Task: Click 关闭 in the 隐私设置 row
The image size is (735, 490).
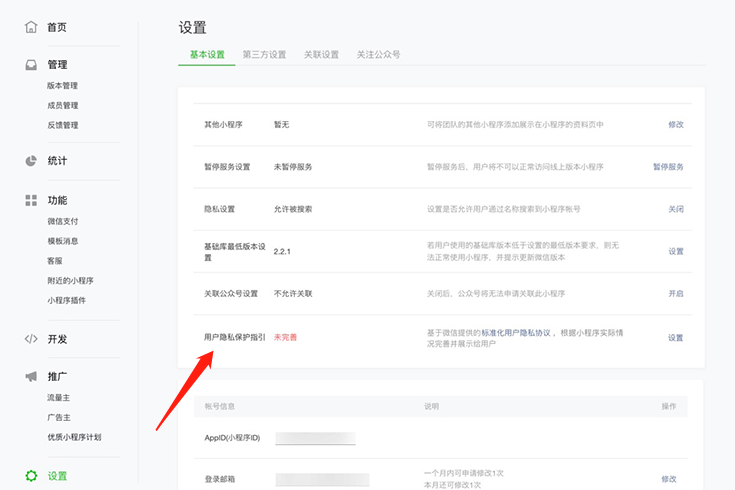Action: (676, 209)
